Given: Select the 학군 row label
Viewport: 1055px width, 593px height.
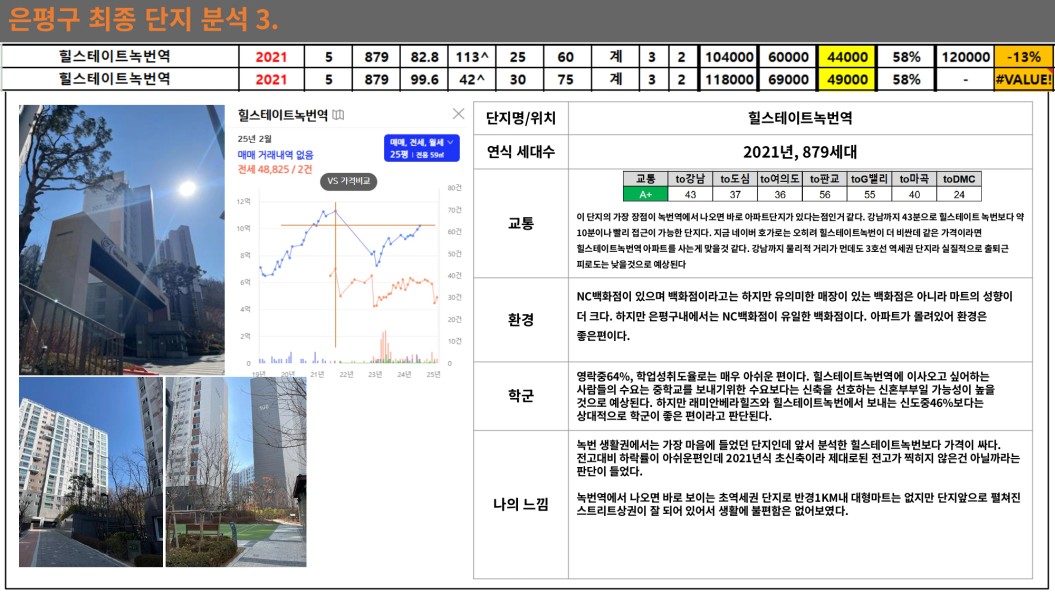Looking at the screenshot, I should point(521,396).
